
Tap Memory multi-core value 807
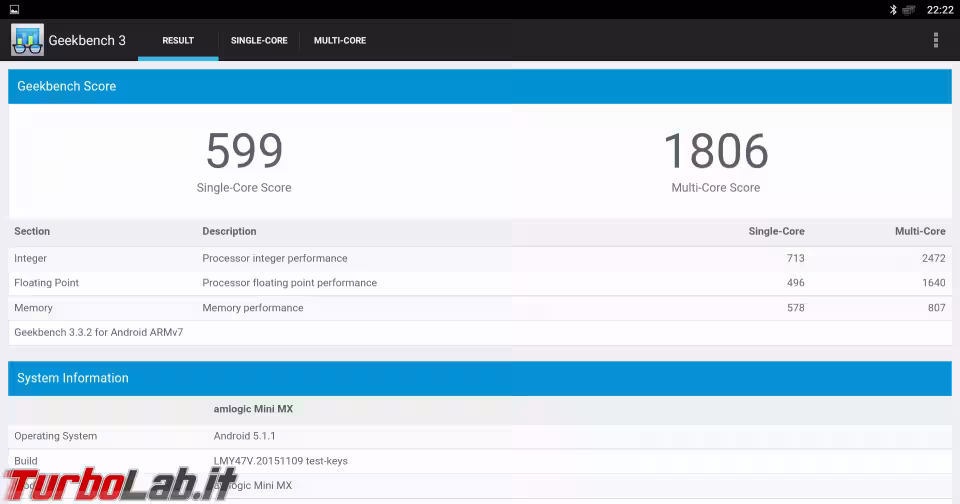(937, 307)
